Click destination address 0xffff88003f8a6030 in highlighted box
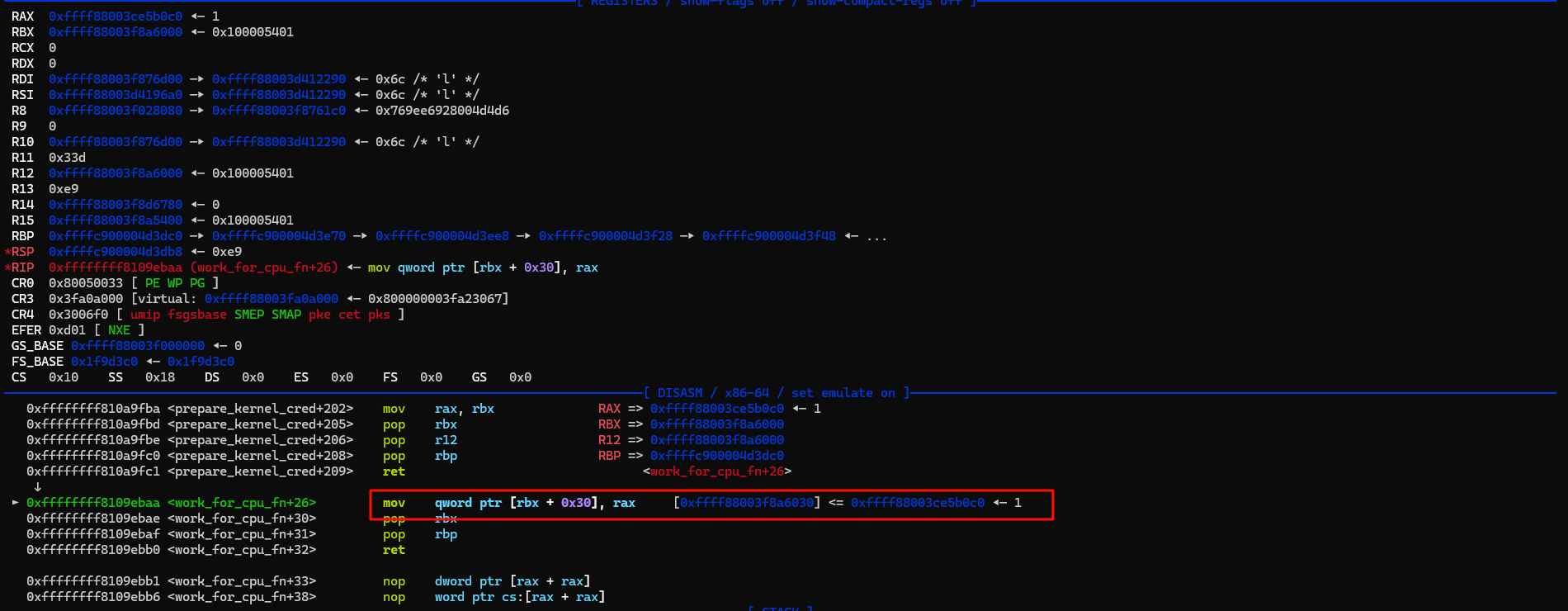 click(x=747, y=503)
